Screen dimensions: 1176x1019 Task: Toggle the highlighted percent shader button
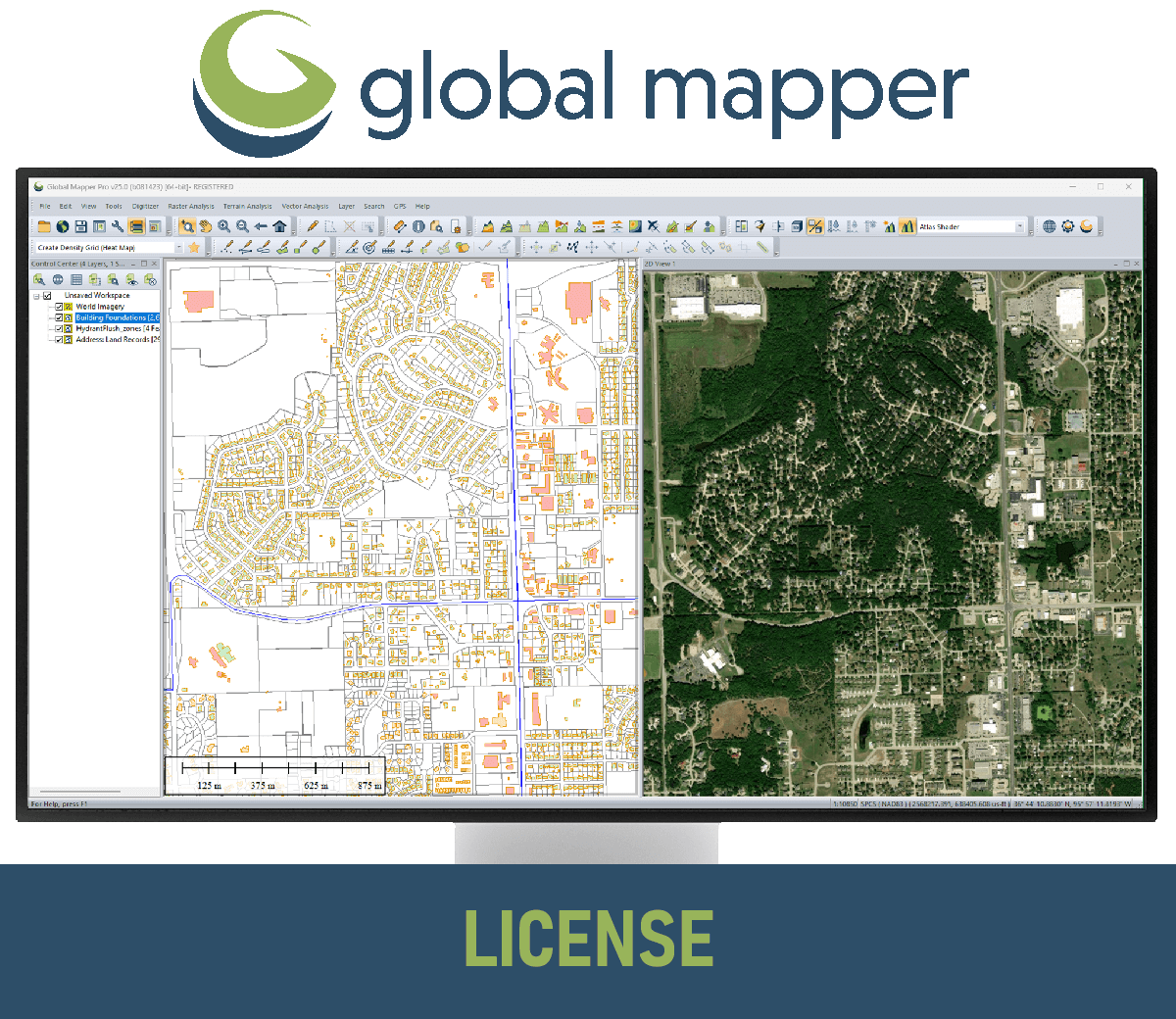coord(815,226)
